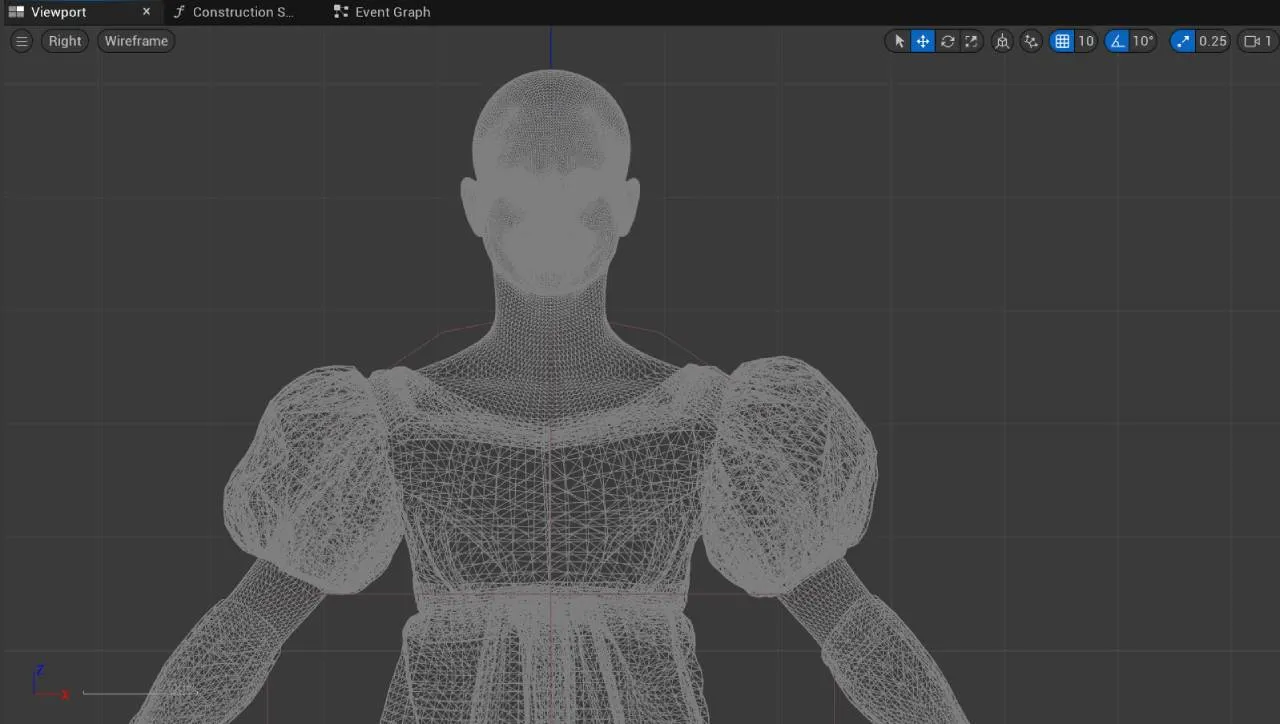This screenshot has height=724, width=1280.
Task: Switch to the rotate transform tool
Action: click(x=947, y=41)
